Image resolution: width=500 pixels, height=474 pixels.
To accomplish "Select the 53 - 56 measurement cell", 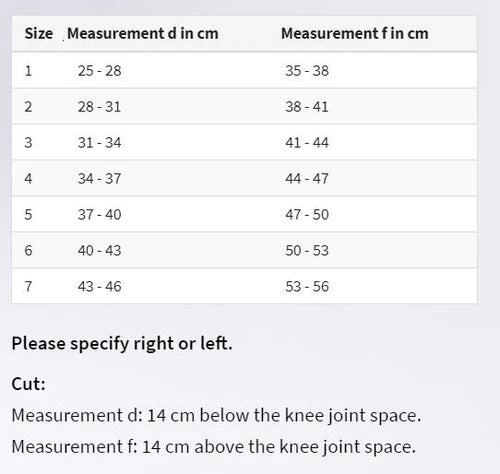I will pos(307,286).
